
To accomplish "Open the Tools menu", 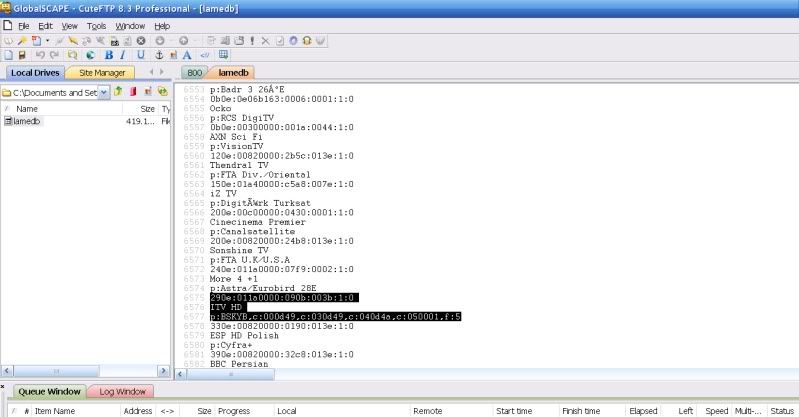I will [96, 26].
